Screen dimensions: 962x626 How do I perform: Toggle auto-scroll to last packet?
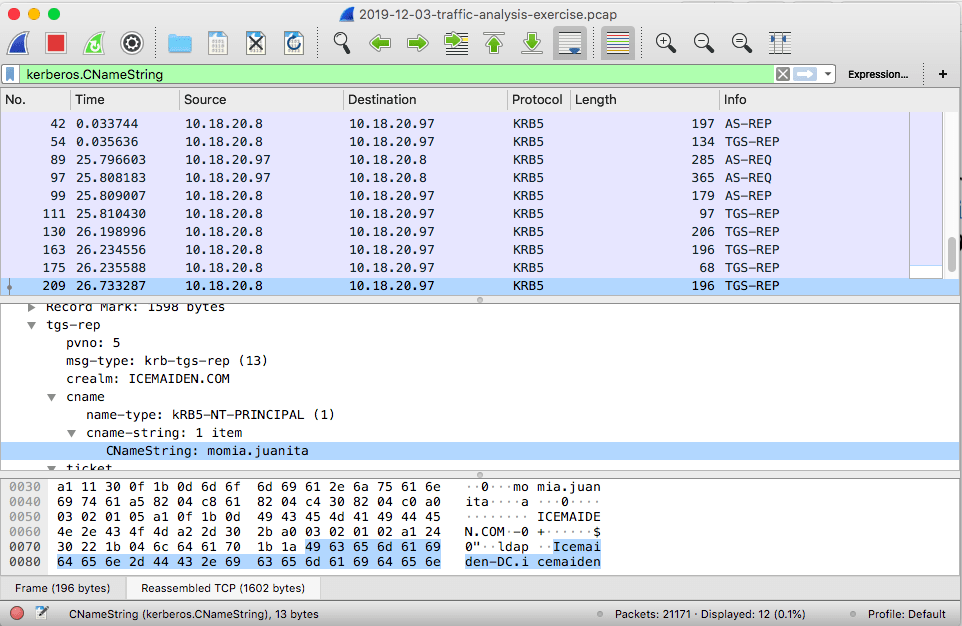tap(570, 44)
